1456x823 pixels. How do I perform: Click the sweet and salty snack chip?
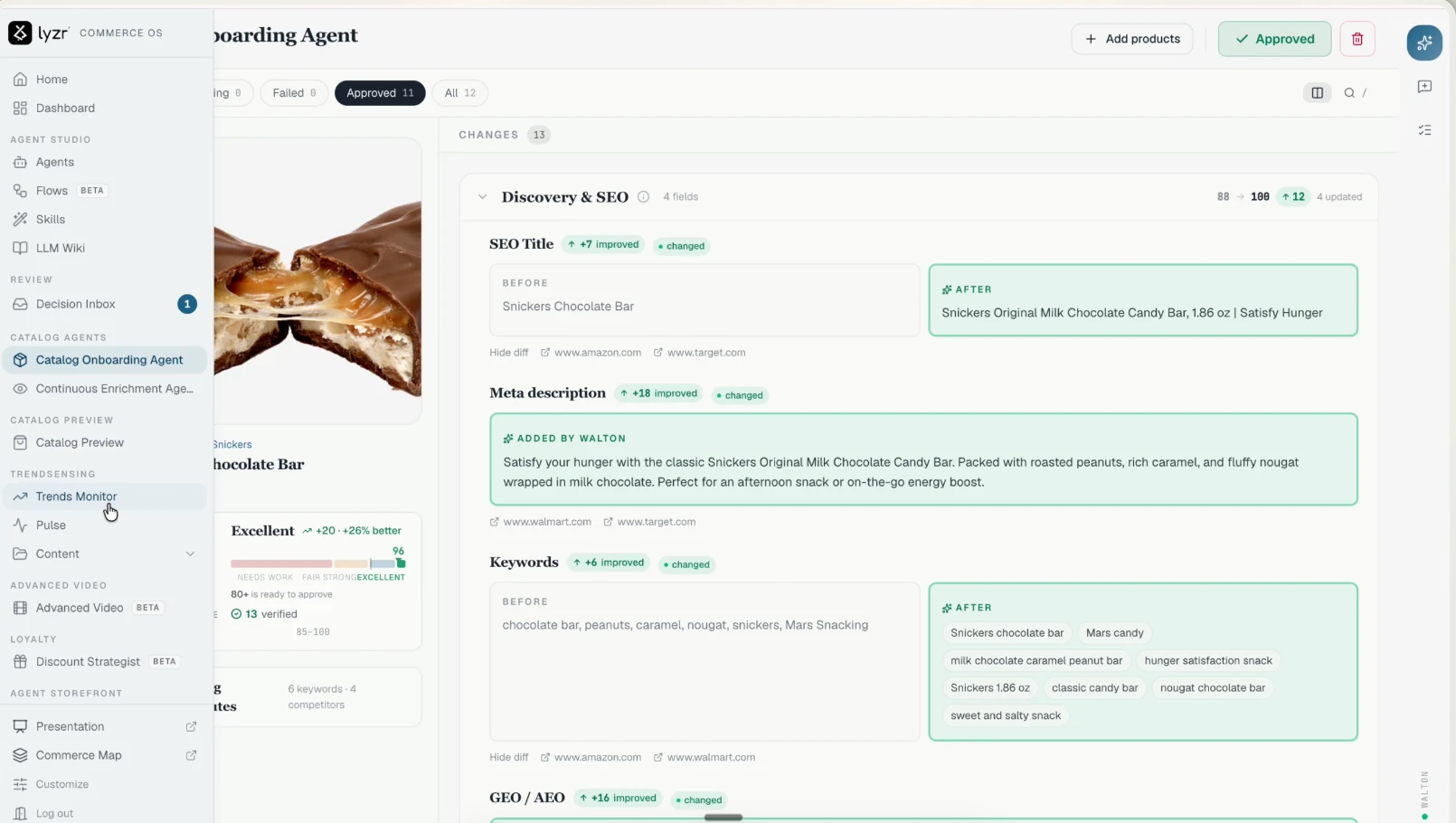click(x=1006, y=716)
